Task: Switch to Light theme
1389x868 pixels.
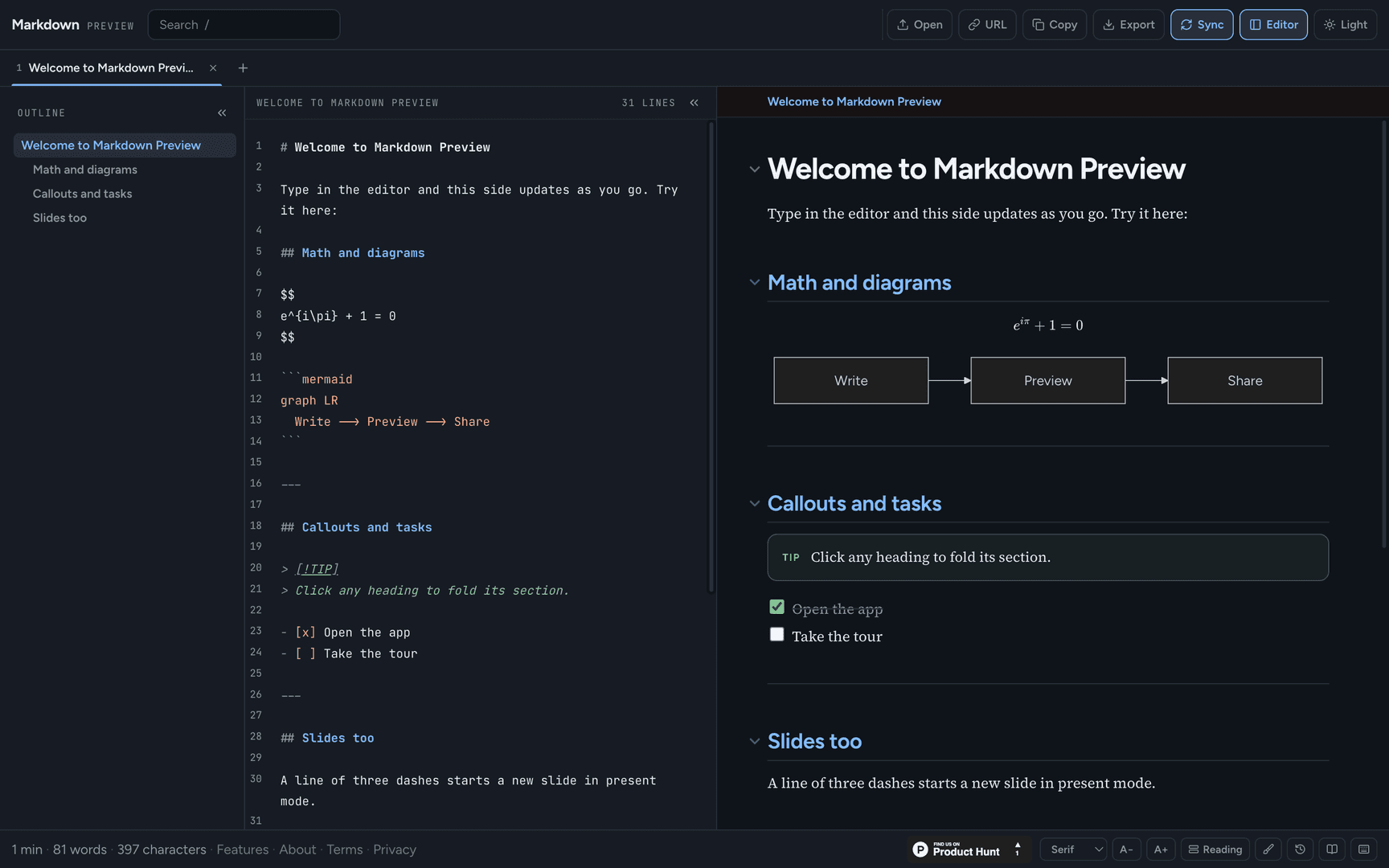Action: (1346, 25)
